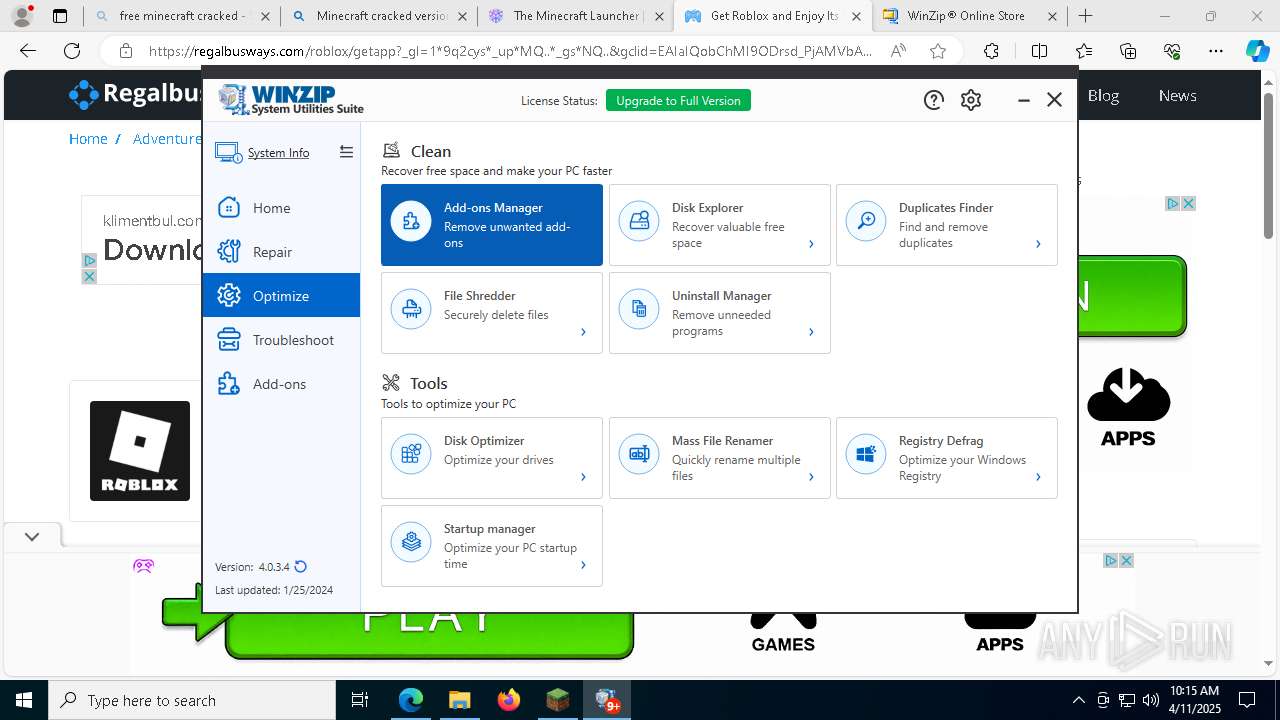
Task: Click the Registry Defrag icon
Action: (x=866, y=455)
